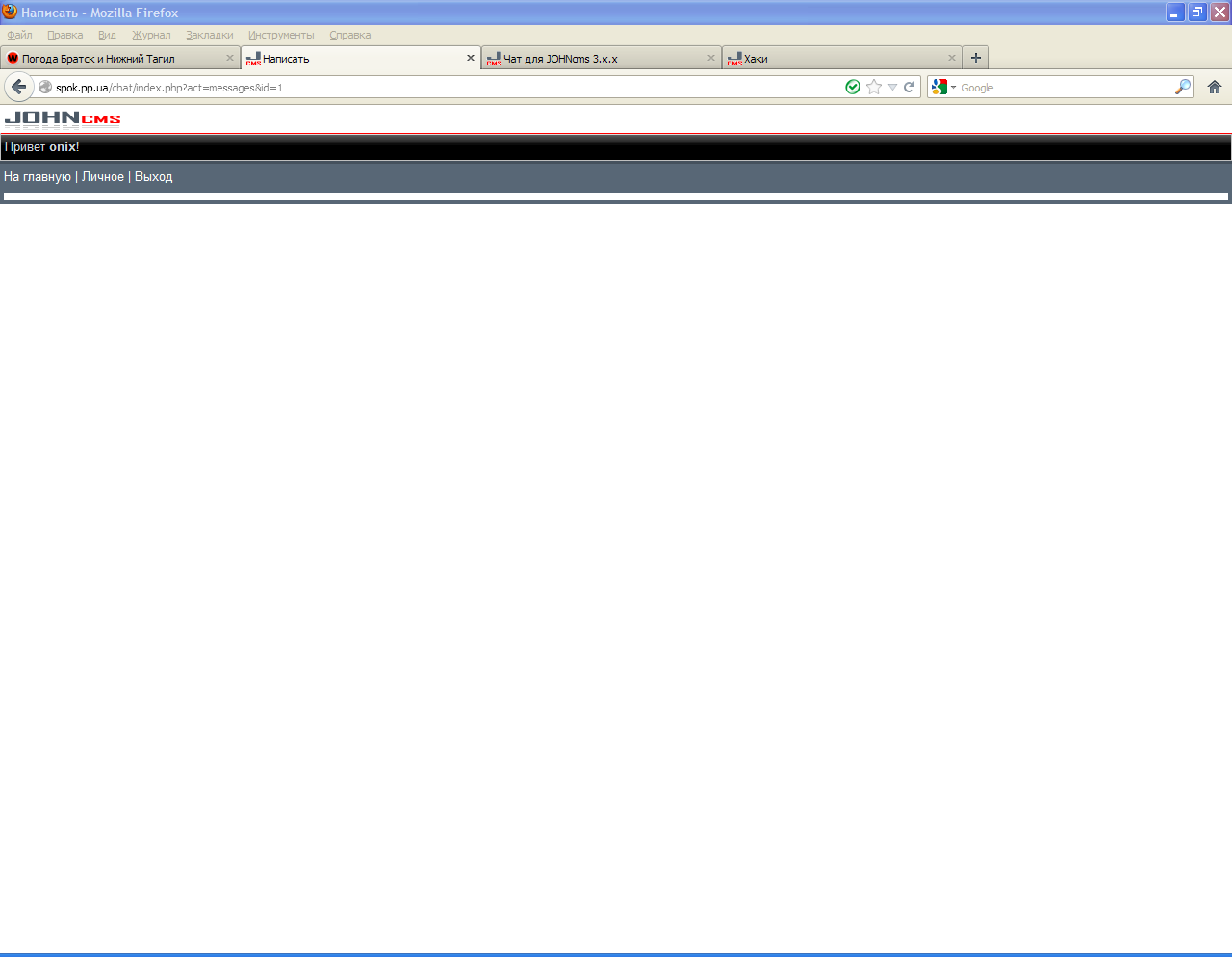Close the Чат для JOHNcms 3.x.x tab

tap(711, 58)
